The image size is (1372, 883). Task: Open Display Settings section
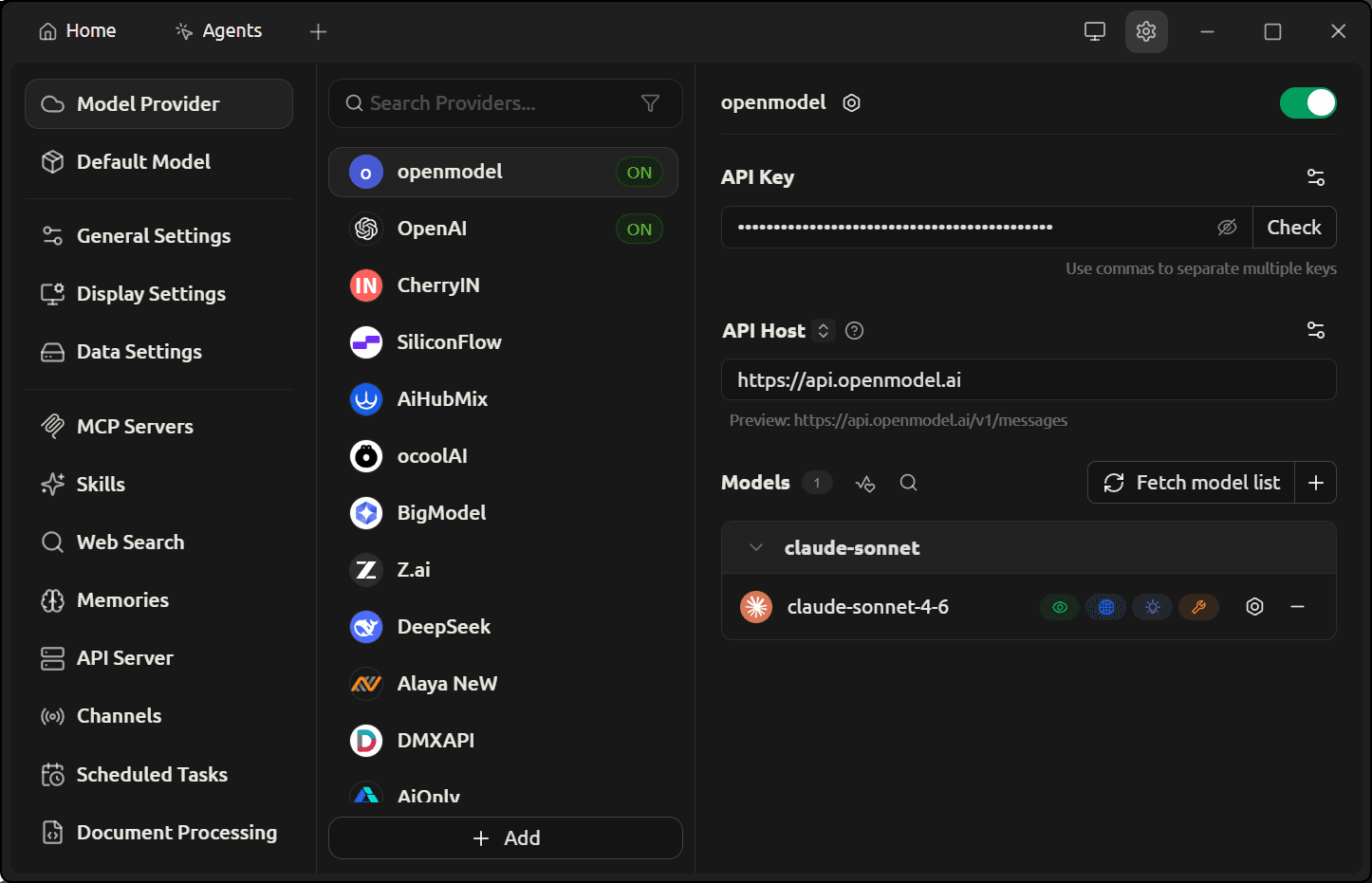tap(158, 294)
